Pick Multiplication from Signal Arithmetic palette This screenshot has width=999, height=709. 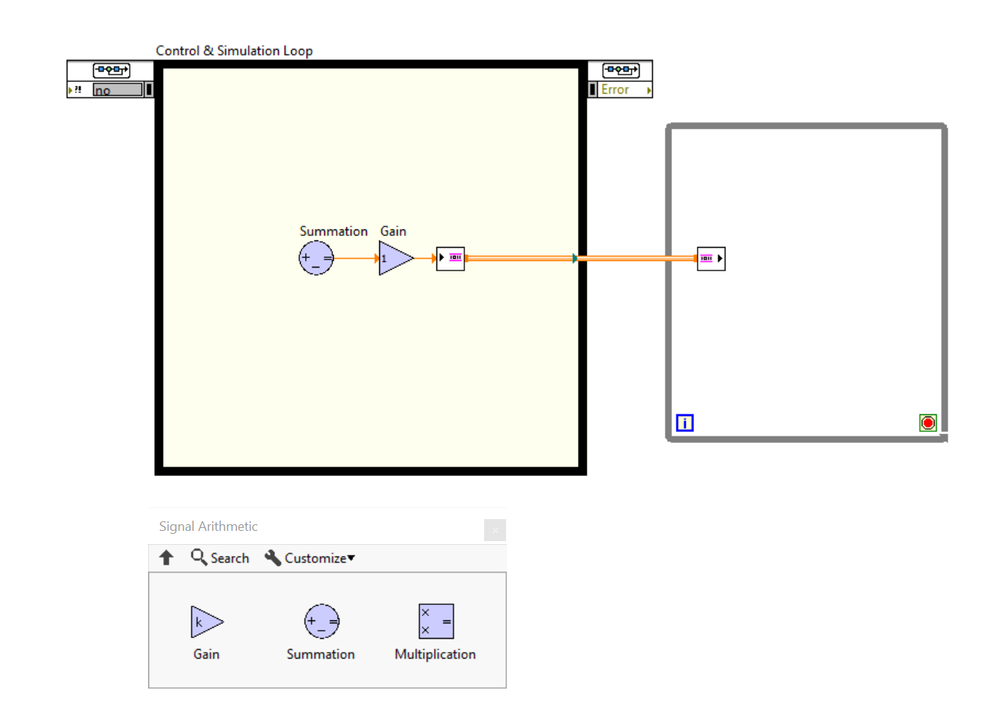point(436,621)
